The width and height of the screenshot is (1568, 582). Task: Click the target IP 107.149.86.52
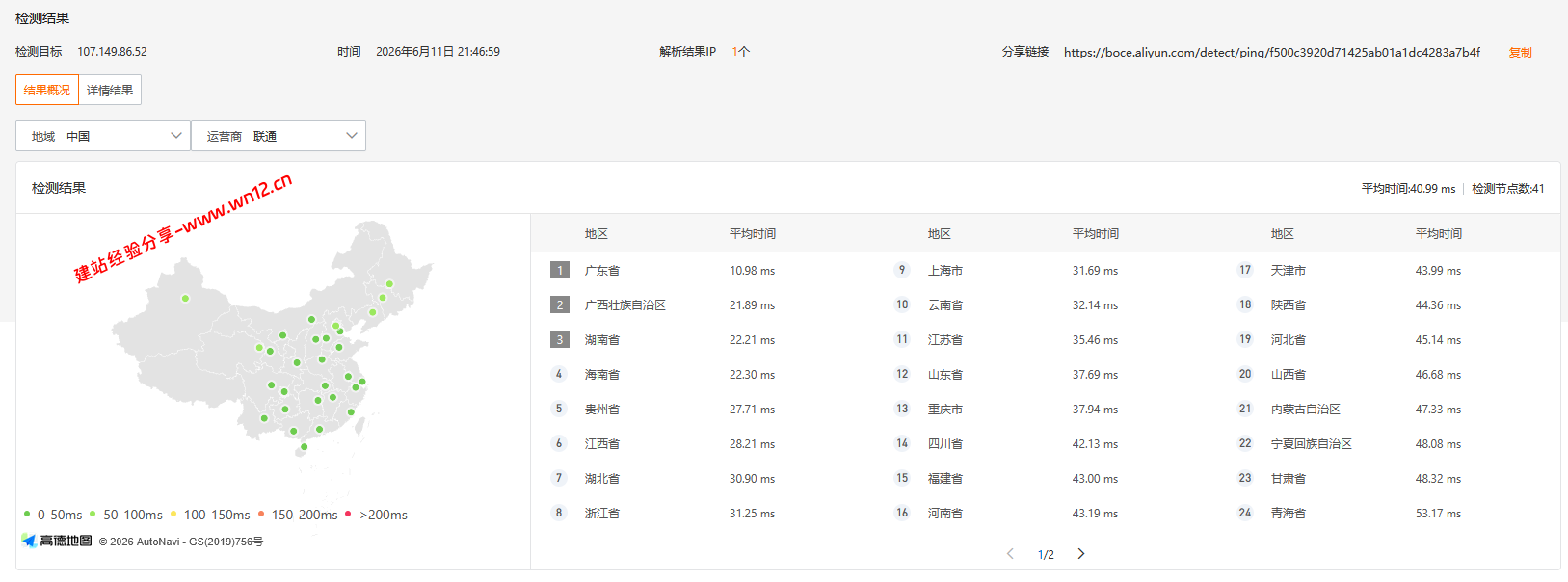(112, 52)
